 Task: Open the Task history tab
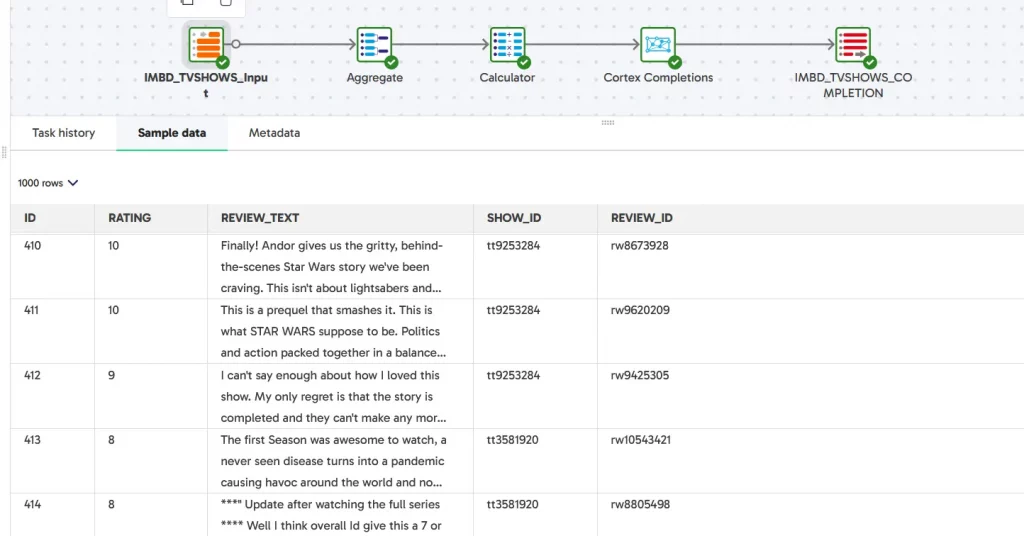point(63,133)
